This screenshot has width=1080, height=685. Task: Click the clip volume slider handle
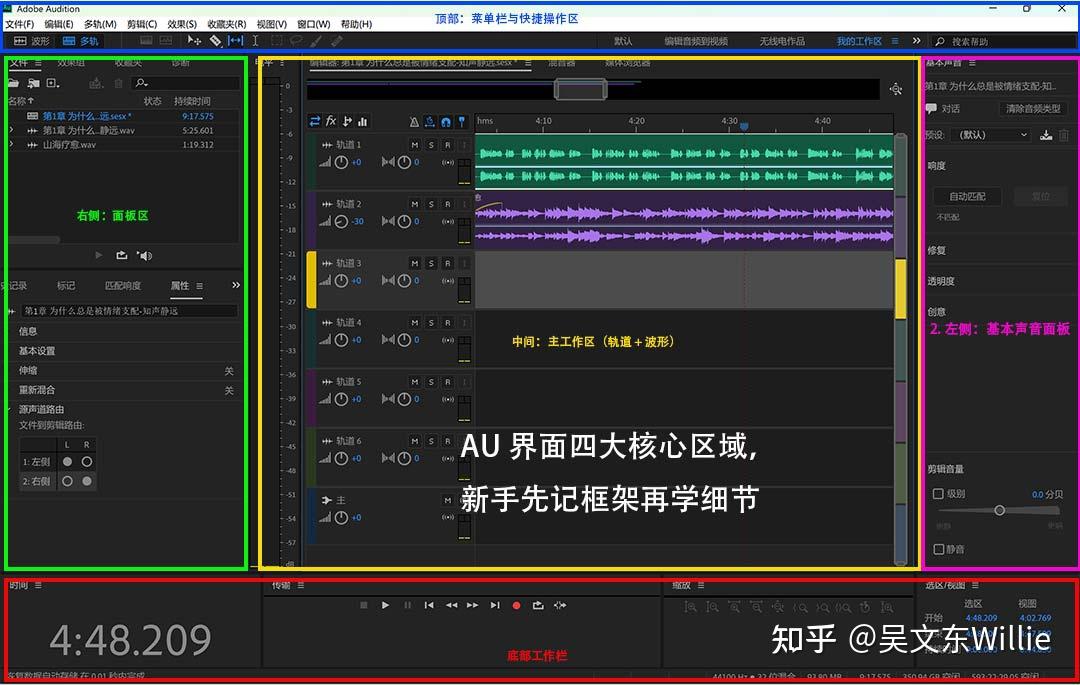999,510
